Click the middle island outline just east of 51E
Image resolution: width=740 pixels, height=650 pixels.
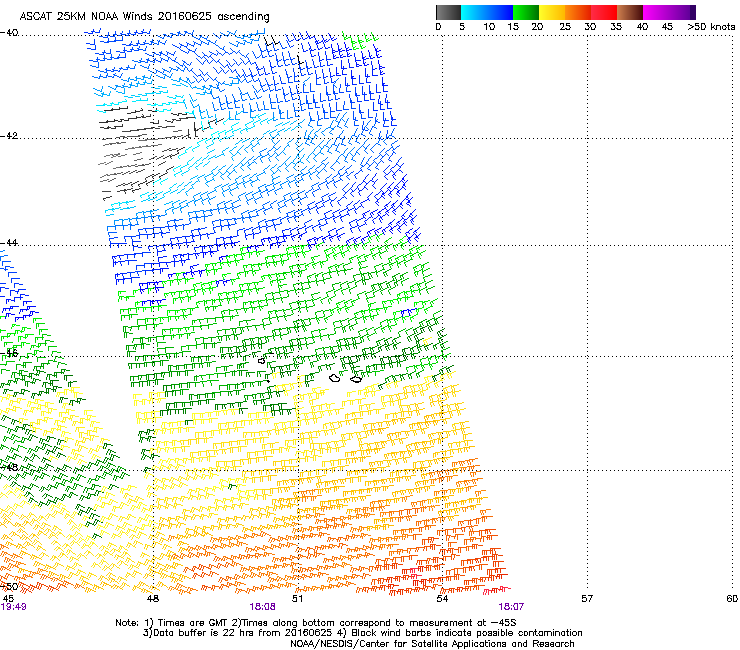[335, 378]
